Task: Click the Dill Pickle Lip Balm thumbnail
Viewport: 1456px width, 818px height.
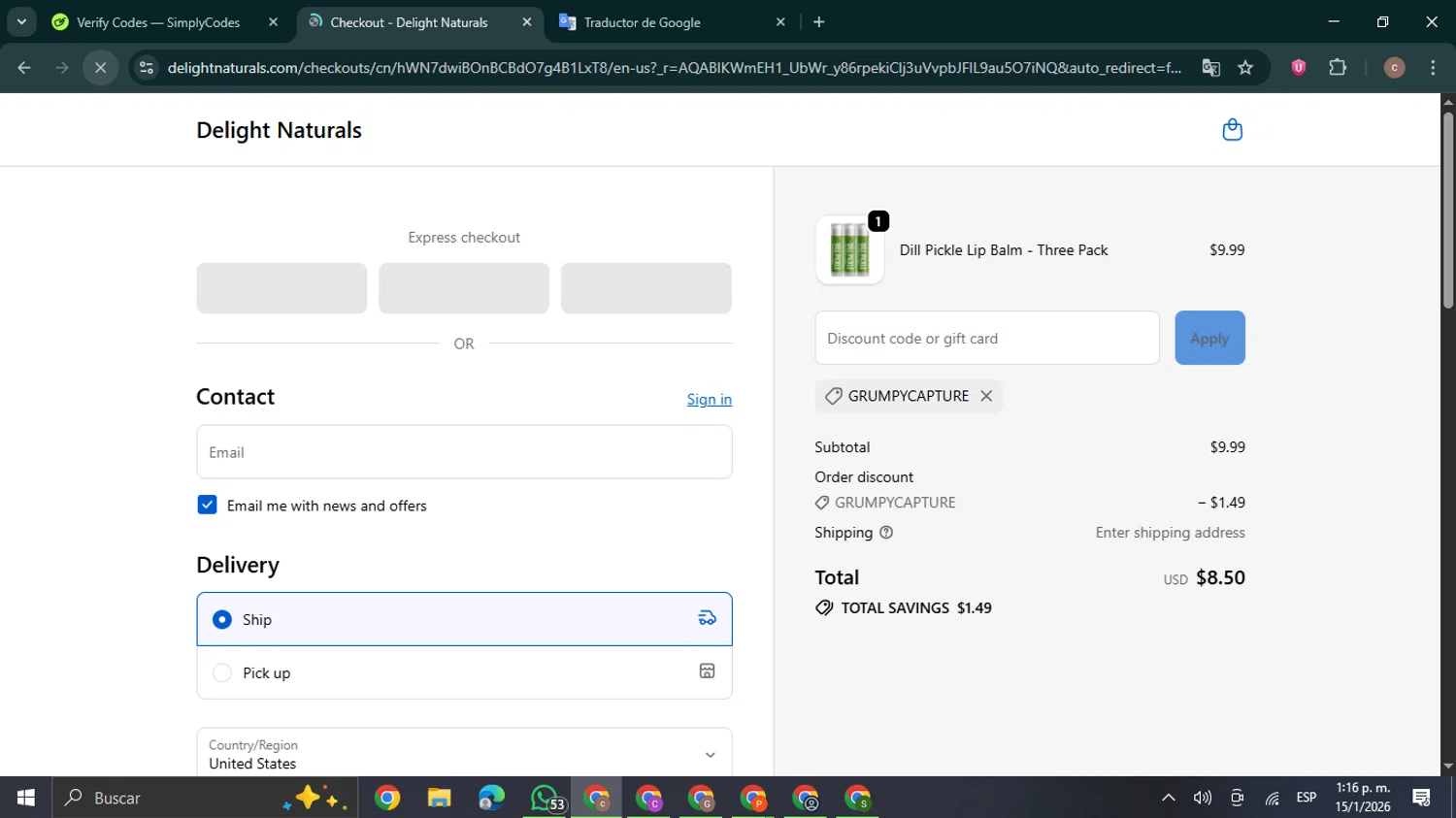Action: pyautogui.click(x=849, y=250)
